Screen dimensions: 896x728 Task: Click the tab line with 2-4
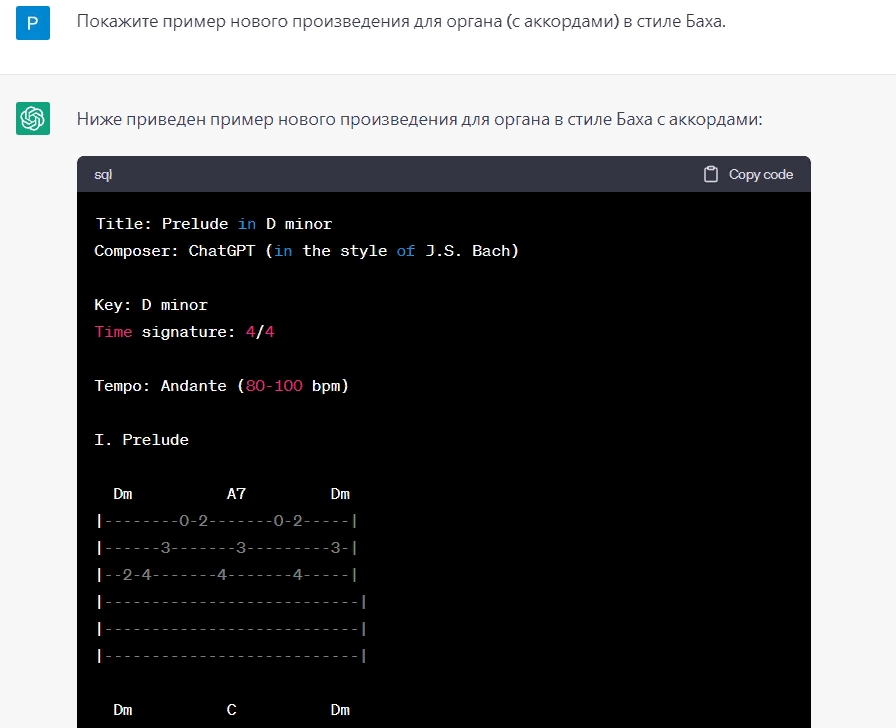(x=227, y=575)
